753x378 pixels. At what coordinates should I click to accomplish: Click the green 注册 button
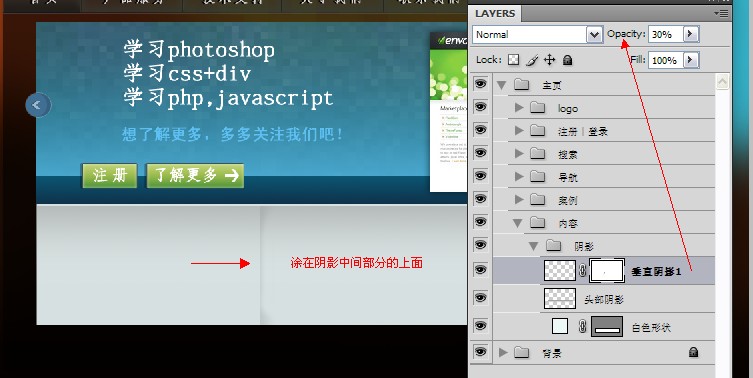(109, 175)
